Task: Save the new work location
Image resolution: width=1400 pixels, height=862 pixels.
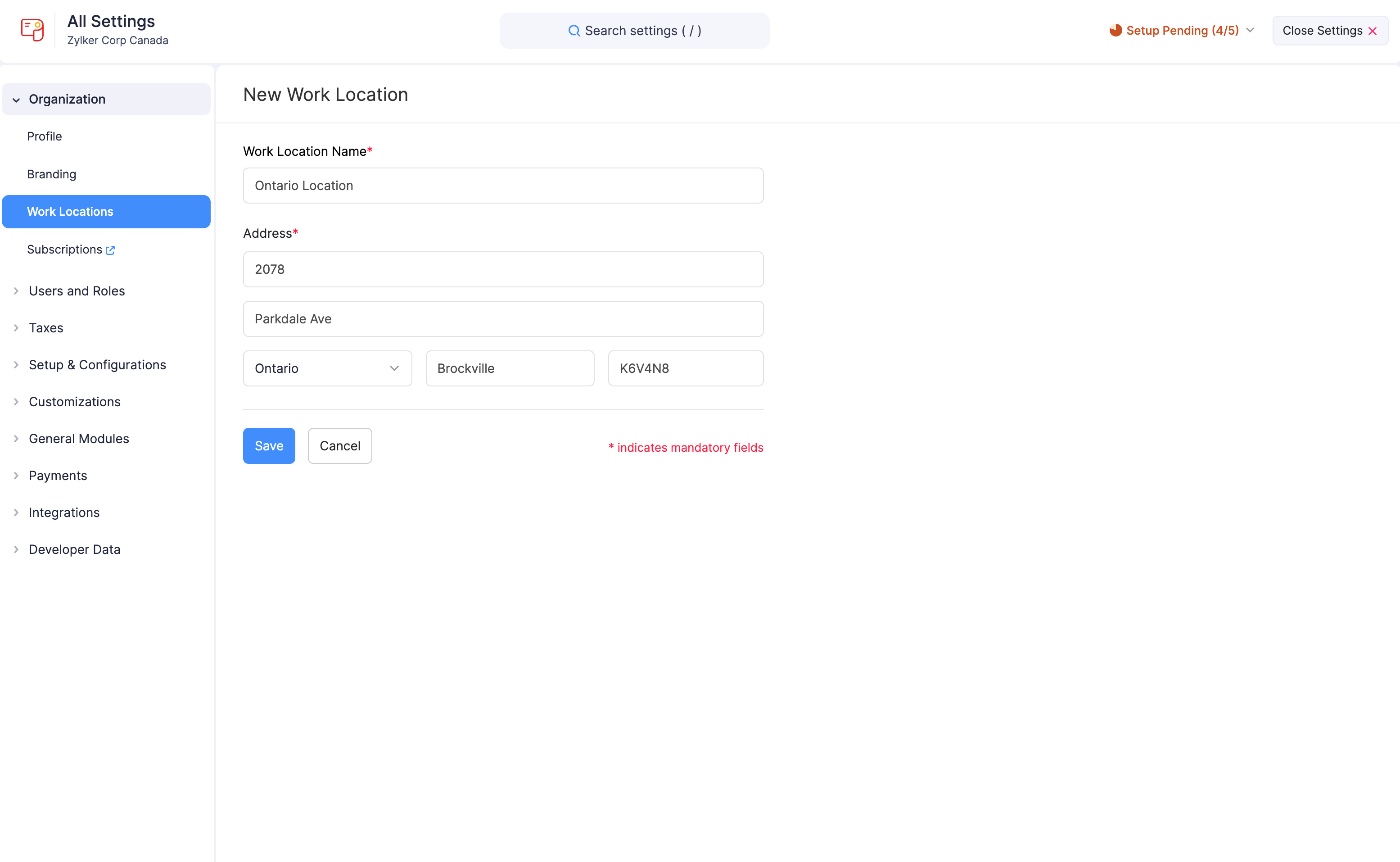Action: [268, 445]
